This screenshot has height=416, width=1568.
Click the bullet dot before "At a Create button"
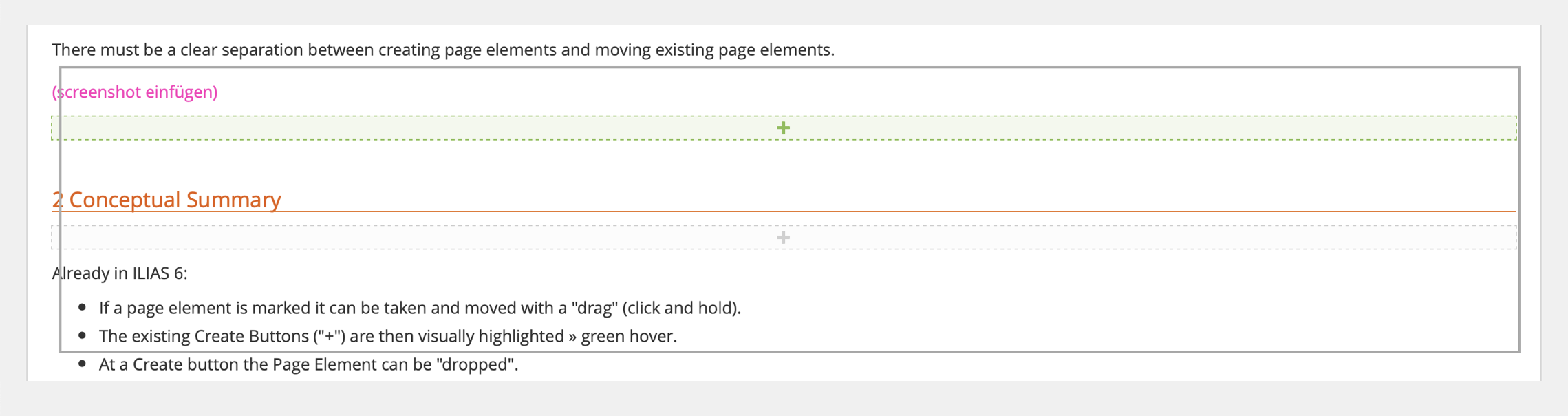(x=83, y=364)
